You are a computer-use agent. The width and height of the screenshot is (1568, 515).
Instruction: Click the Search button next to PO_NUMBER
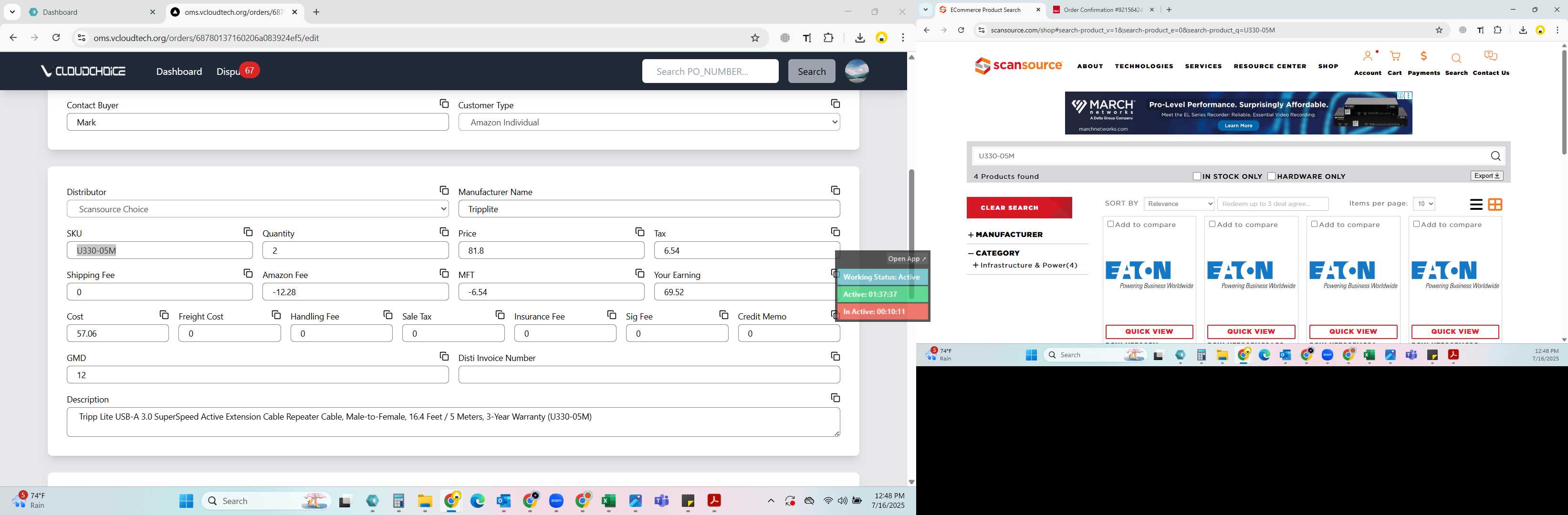811,71
